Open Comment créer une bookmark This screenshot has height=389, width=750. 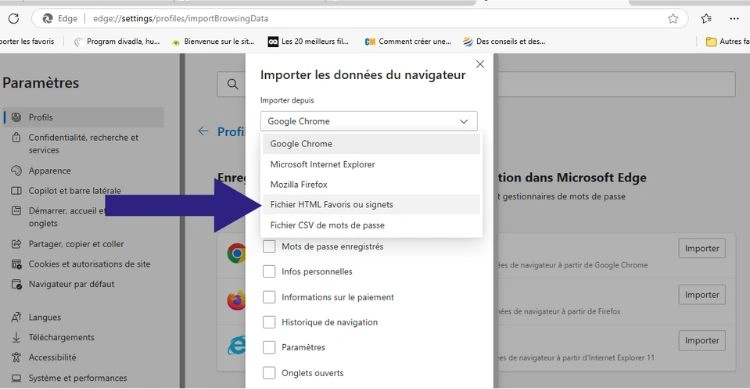pos(408,42)
